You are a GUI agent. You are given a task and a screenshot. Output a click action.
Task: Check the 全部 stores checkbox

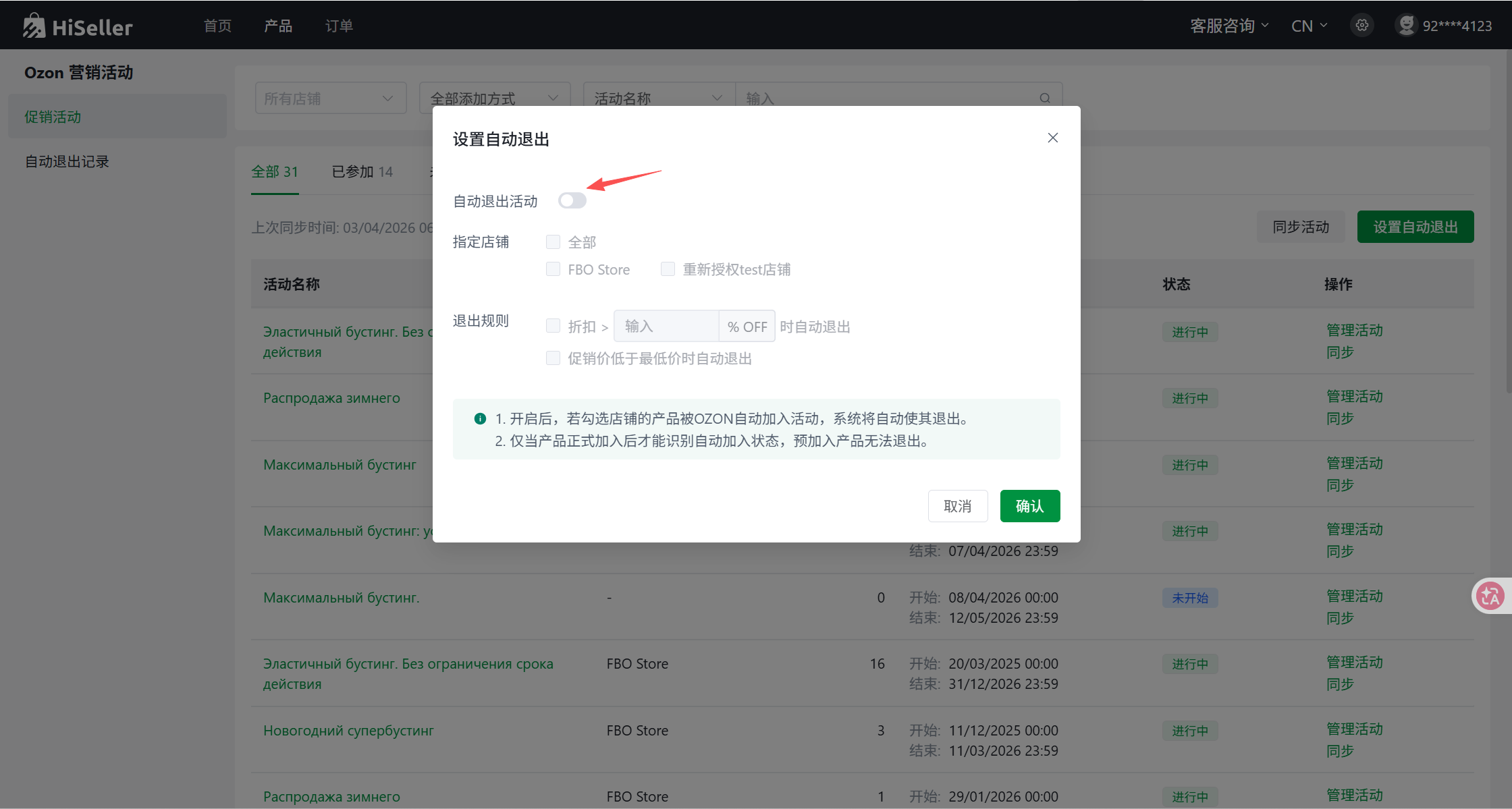click(x=553, y=242)
